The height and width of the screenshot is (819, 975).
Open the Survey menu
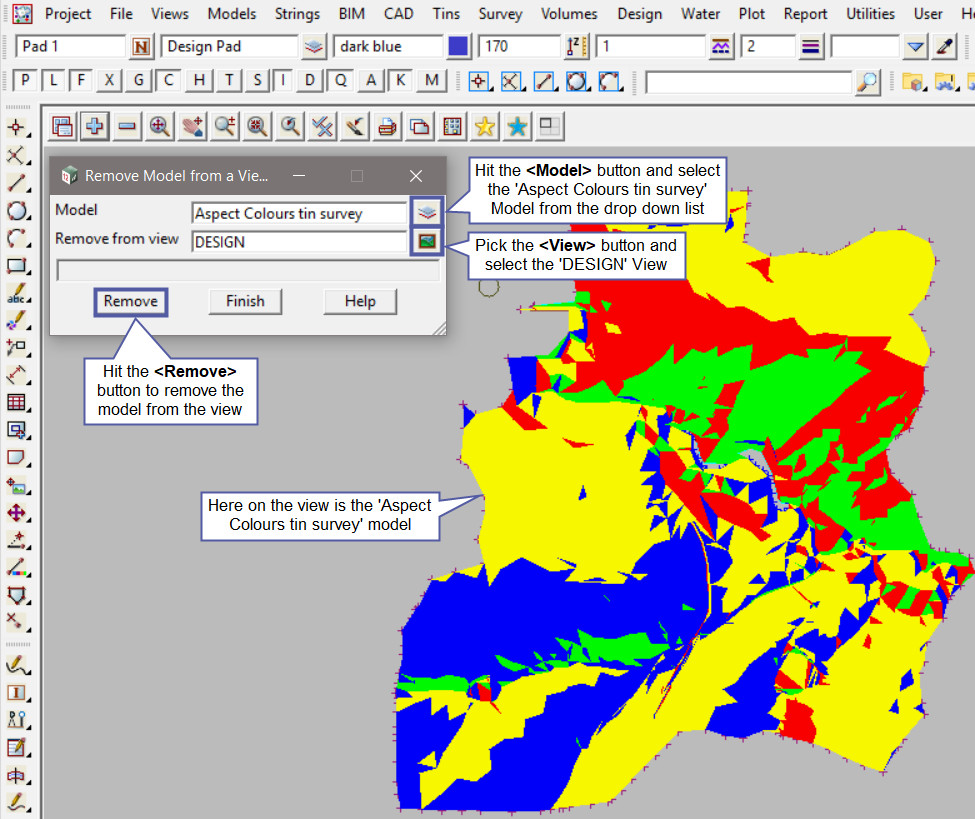(x=500, y=14)
